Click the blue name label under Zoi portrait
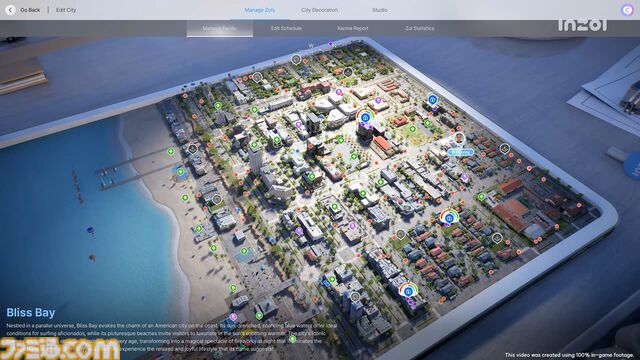Screen dimensions: 640x360 pos(460,152)
